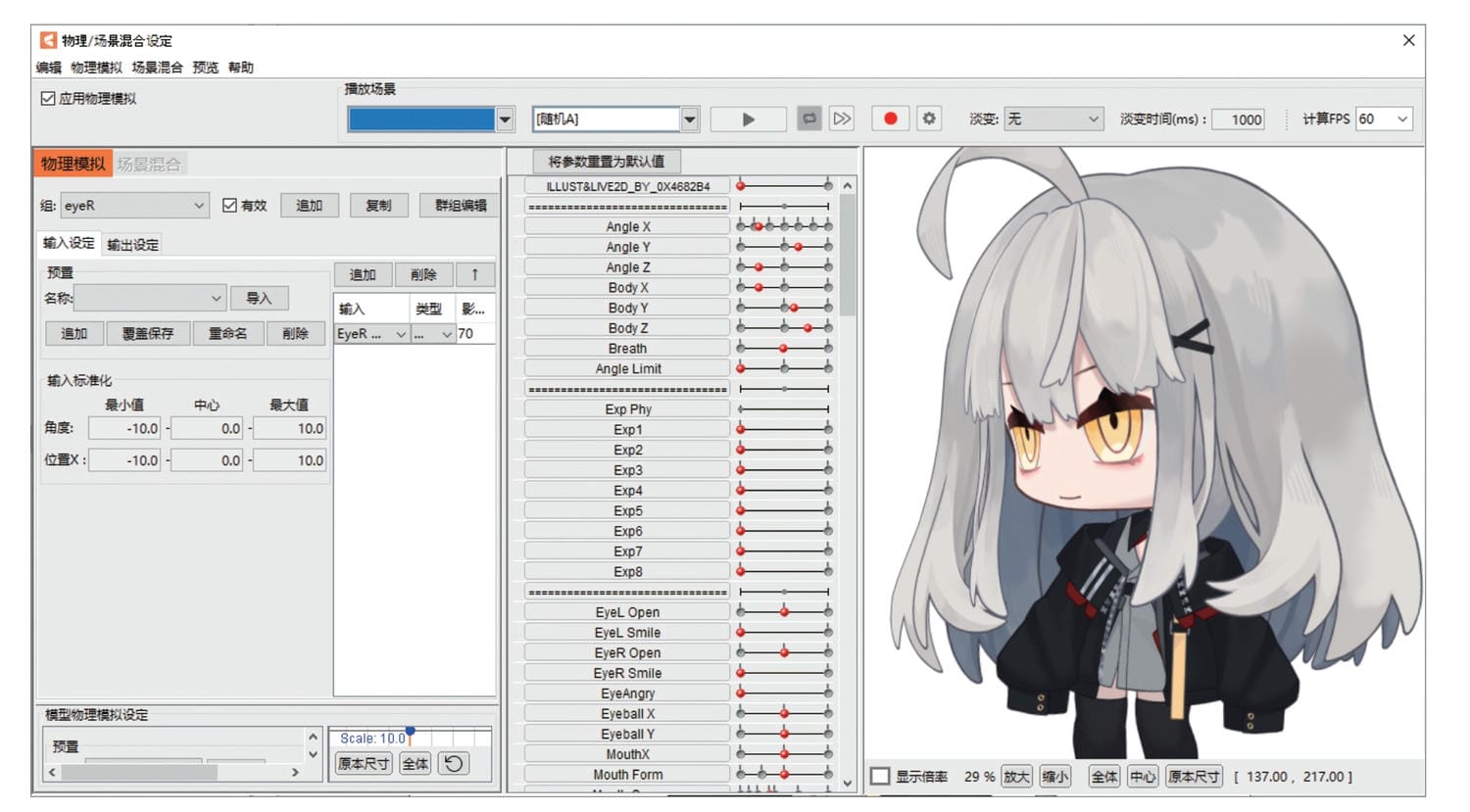This screenshot has height=812, width=1470.
Task: Select the Body Z parameter label
Action: 627,328
